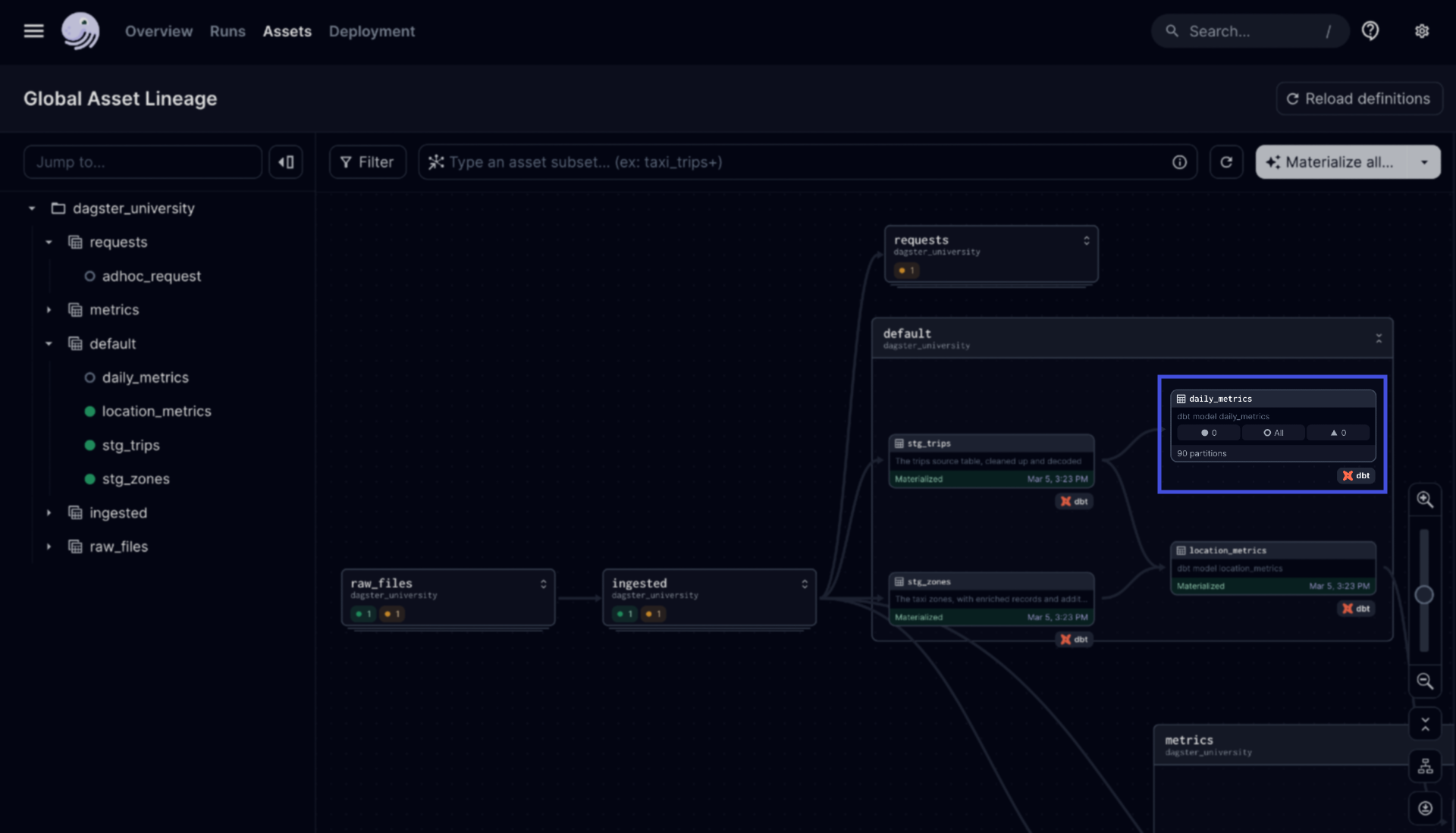Click the dbt badge under location_metrics
The image size is (1456, 833).
point(1356,609)
